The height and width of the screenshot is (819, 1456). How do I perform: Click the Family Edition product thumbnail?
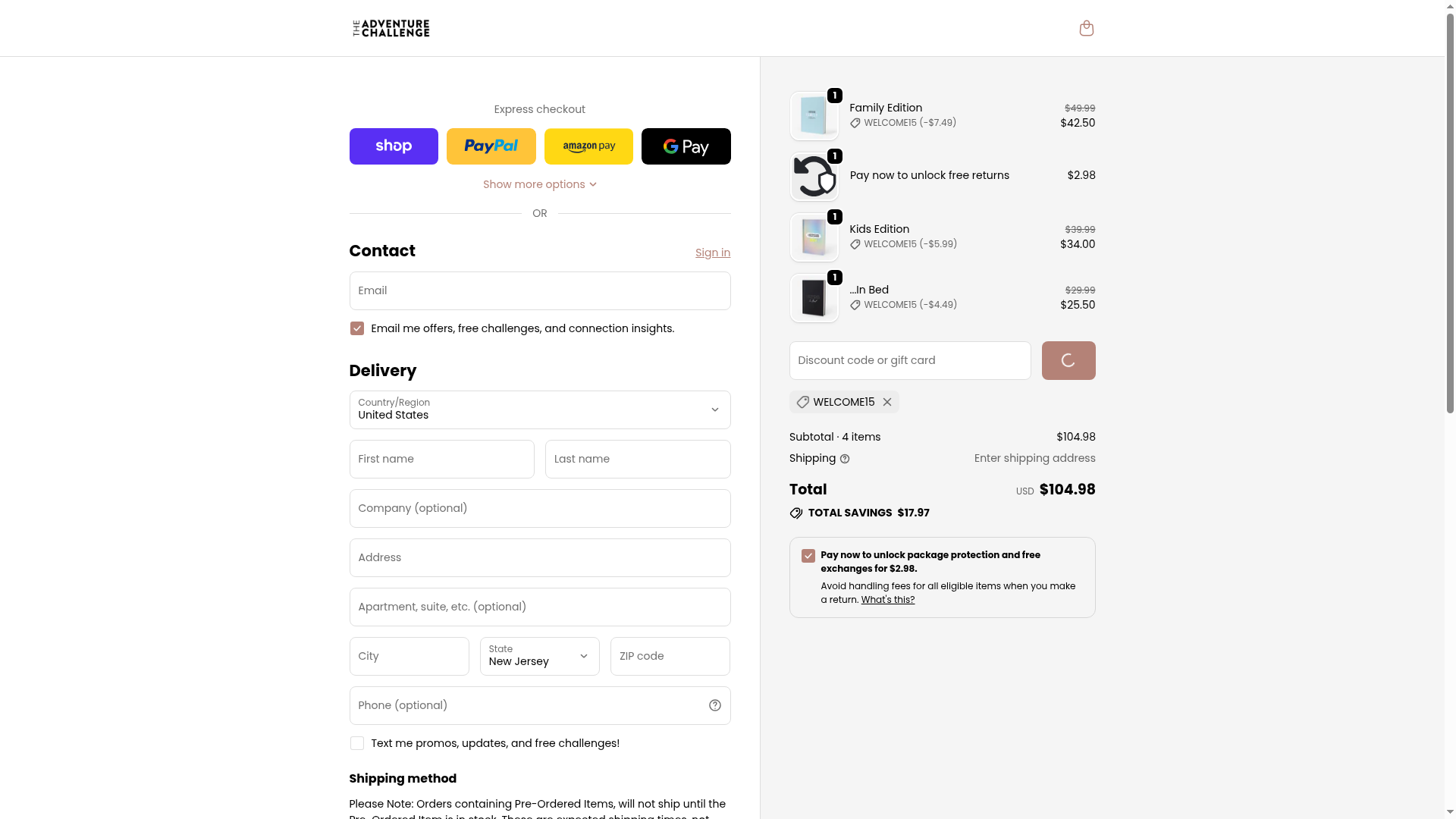point(814,116)
